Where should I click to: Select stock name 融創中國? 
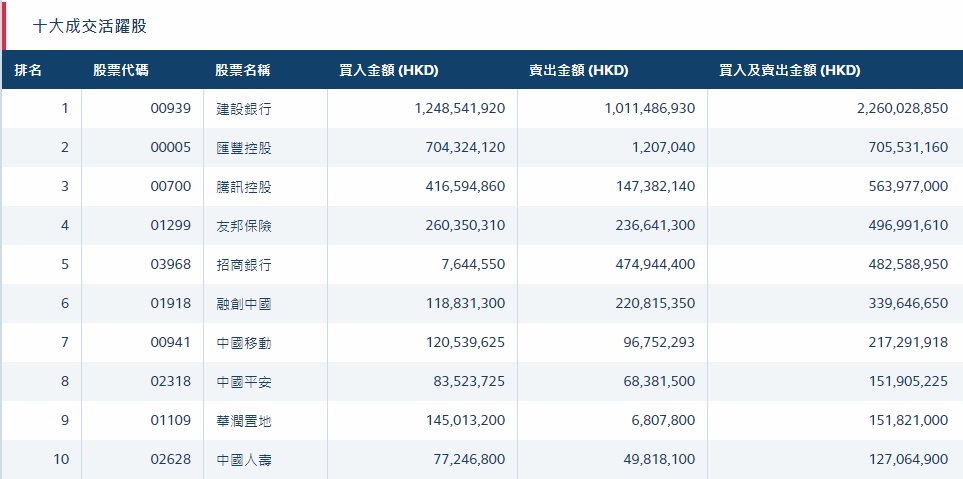click(x=244, y=303)
